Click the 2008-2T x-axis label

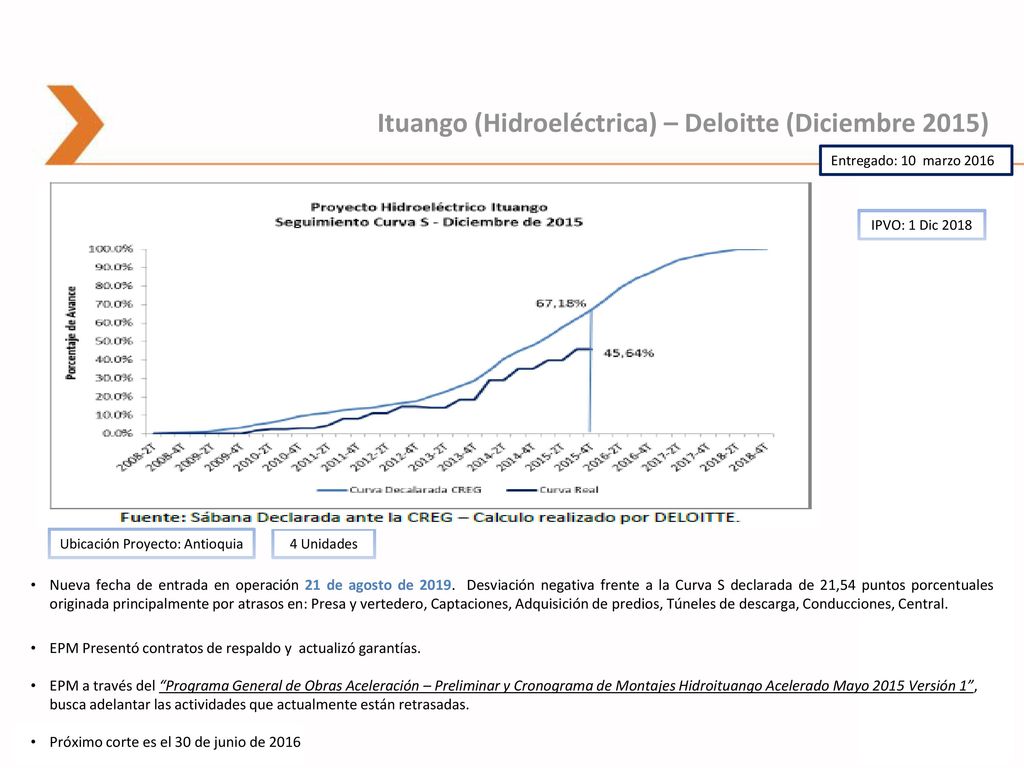136,456
